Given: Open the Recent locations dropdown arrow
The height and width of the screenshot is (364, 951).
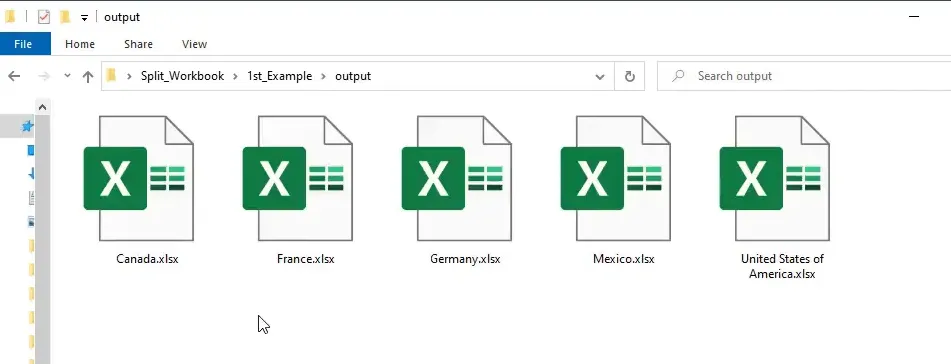Looking at the screenshot, I should click(x=67, y=76).
